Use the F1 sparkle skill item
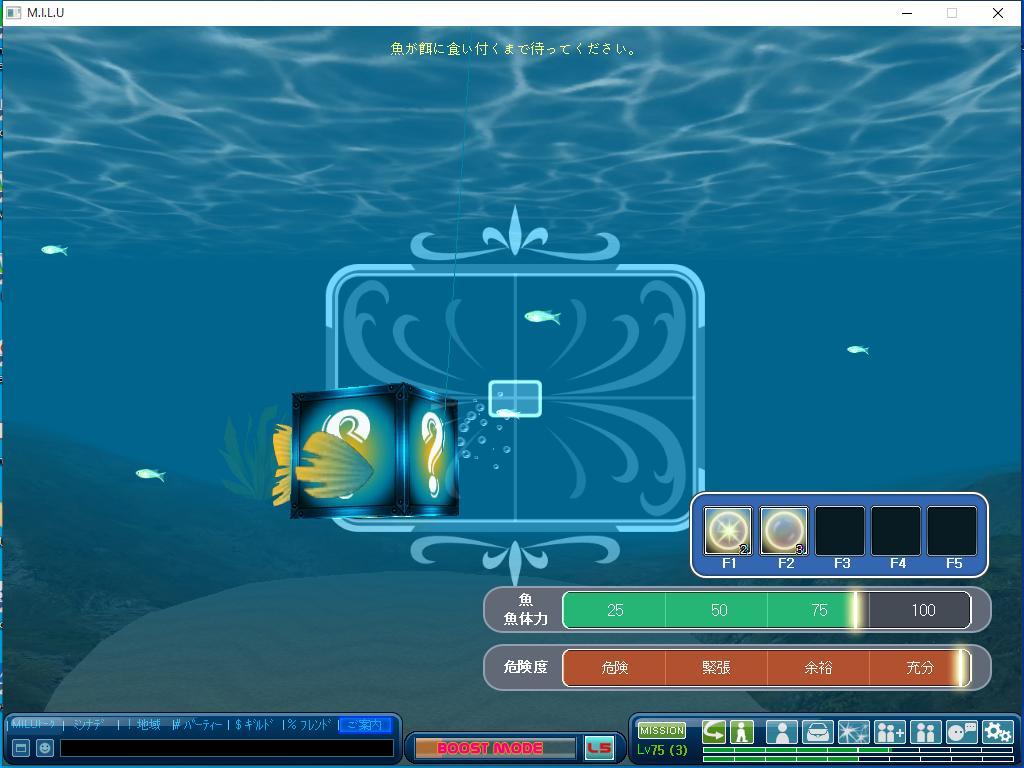This screenshot has height=768, width=1024. pos(728,530)
